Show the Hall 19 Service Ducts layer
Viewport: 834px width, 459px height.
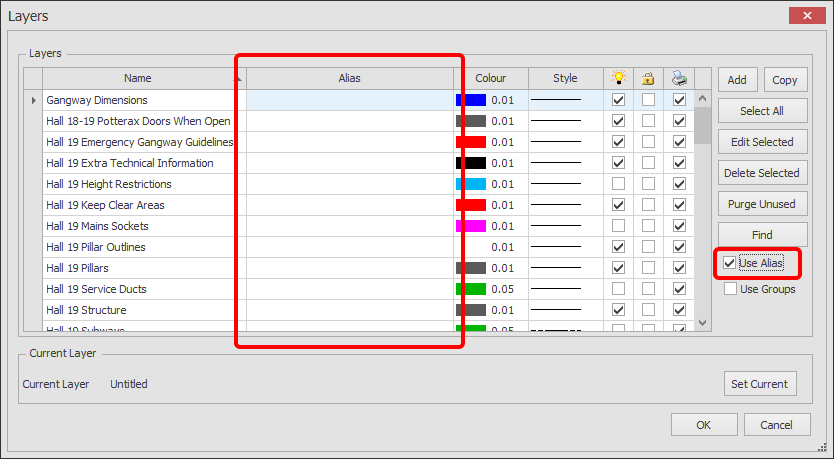coord(618,289)
